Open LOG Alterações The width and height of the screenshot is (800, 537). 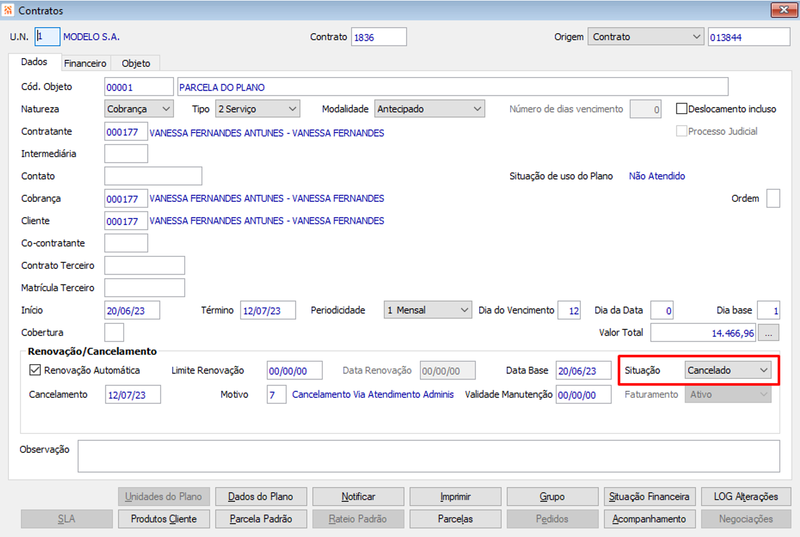pyautogui.click(x=746, y=496)
